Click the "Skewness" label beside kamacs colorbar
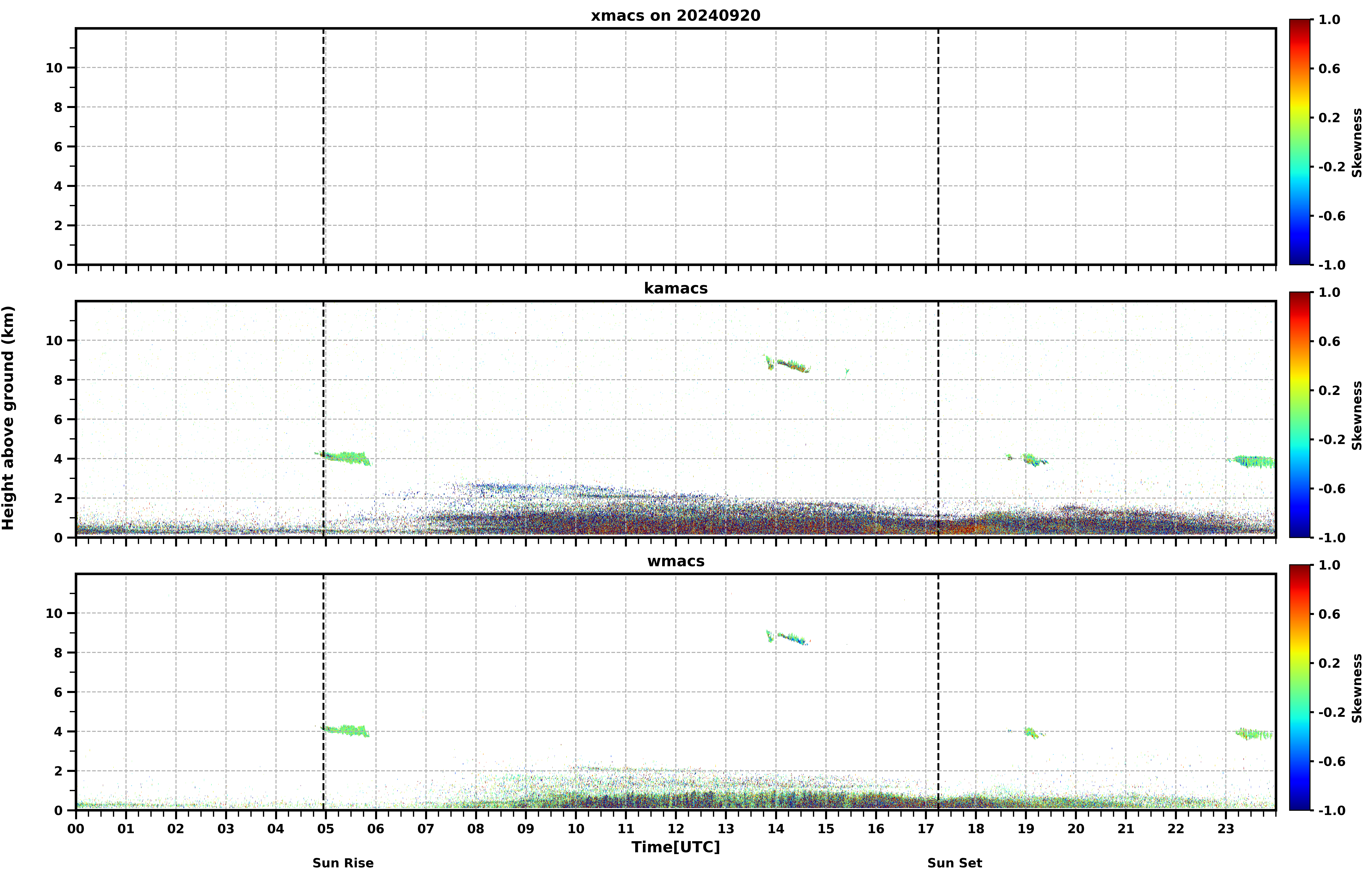Image resolution: width=1372 pixels, height=879 pixels. [1357, 415]
